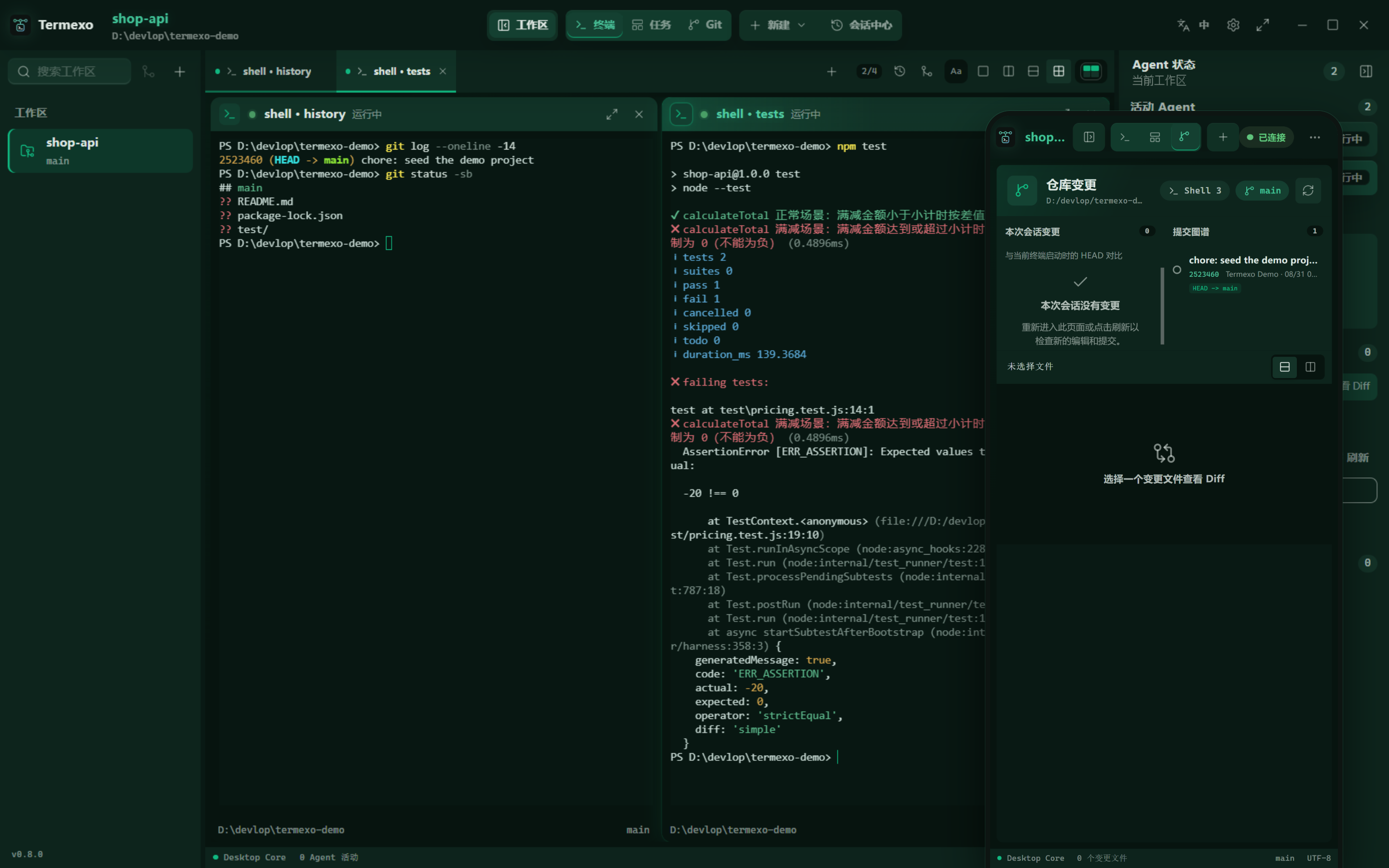The height and width of the screenshot is (868, 1389).
Task: Click the v0.8.0 version label
Action: coord(27,854)
